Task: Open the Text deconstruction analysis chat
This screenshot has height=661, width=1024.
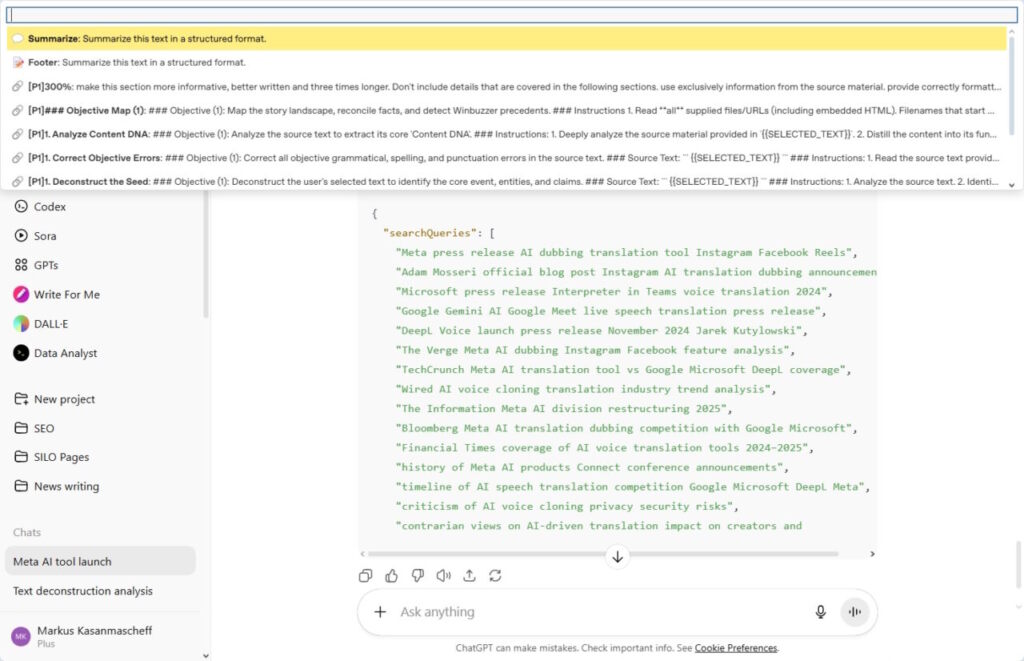Action: [x=83, y=591]
